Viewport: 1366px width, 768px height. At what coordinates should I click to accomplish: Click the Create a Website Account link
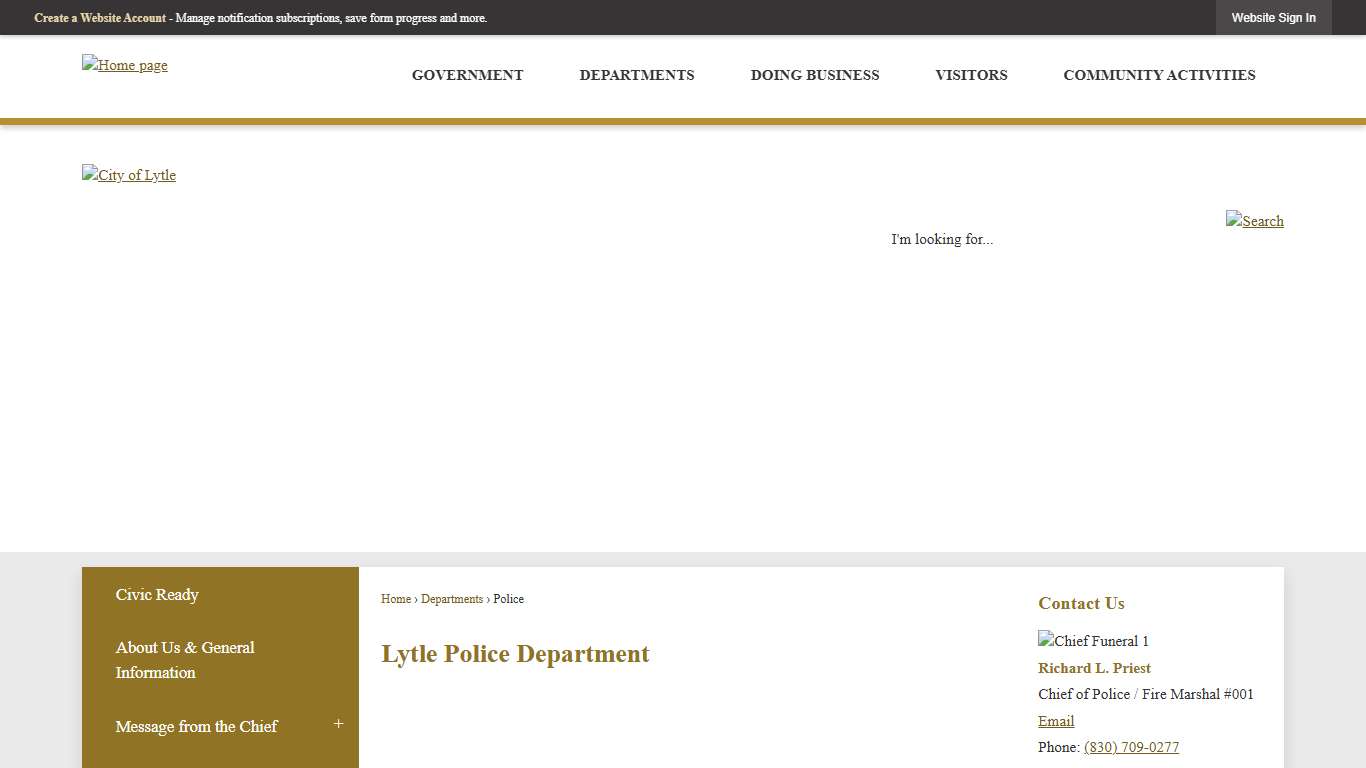100,18
